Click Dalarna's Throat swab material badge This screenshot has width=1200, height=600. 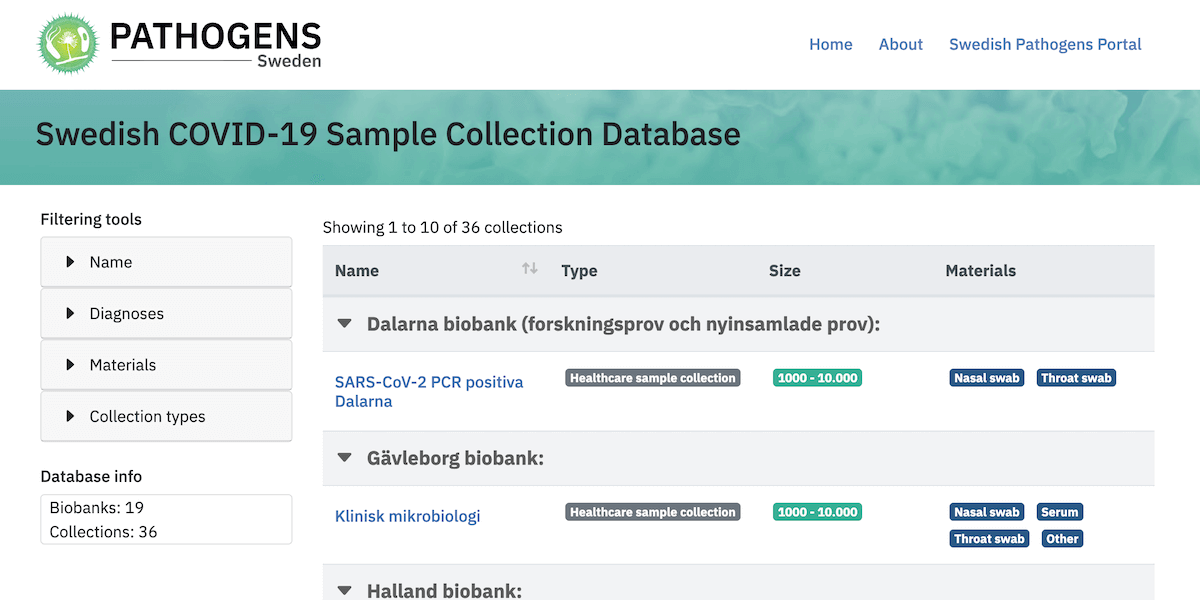click(1076, 378)
